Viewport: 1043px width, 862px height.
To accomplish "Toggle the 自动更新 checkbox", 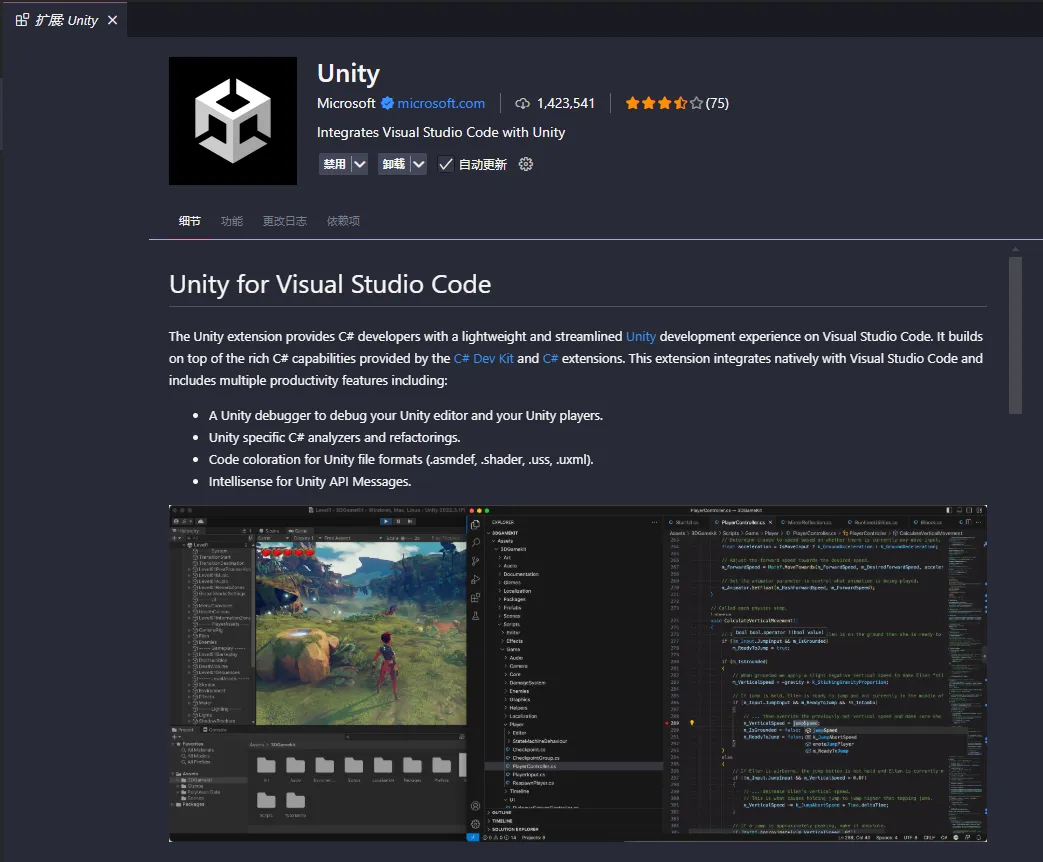I will (x=446, y=164).
